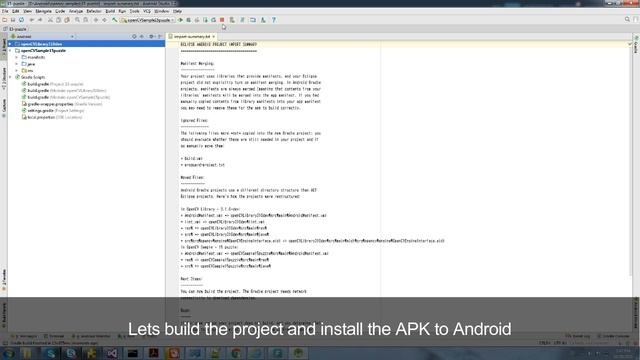Image resolution: width=640 pixels, height=360 pixels.
Task: Open the Navigate menu
Action: pyautogui.click(x=43, y=11)
